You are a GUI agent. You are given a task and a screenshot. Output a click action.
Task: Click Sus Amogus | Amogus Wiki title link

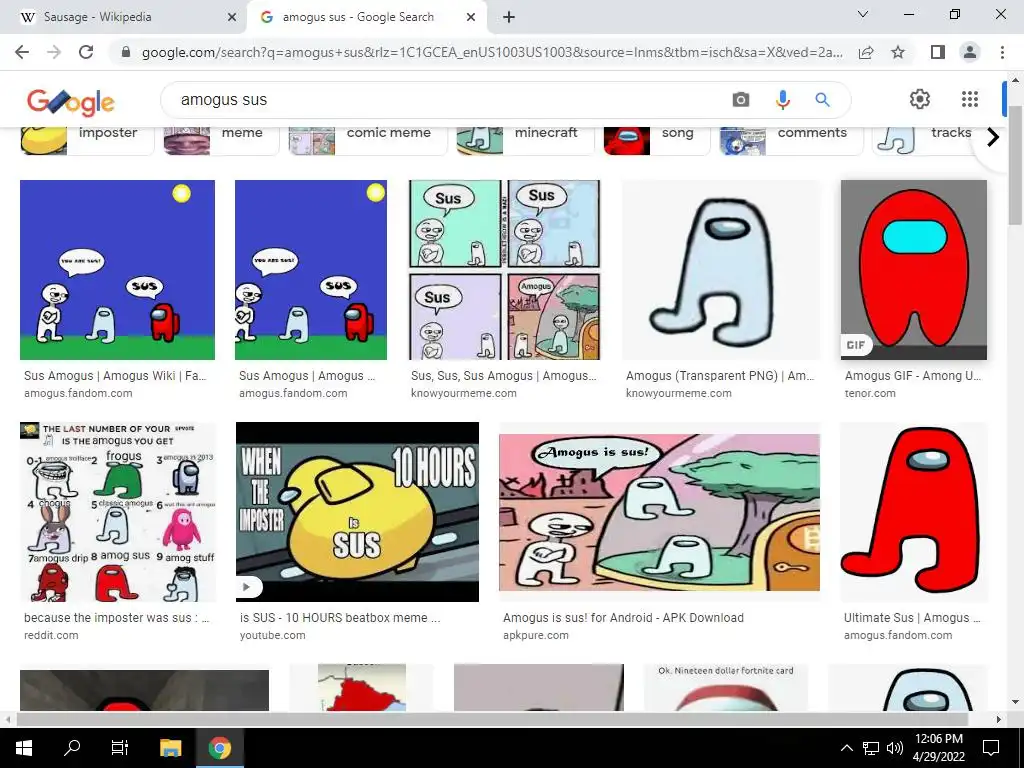[x=115, y=376]
